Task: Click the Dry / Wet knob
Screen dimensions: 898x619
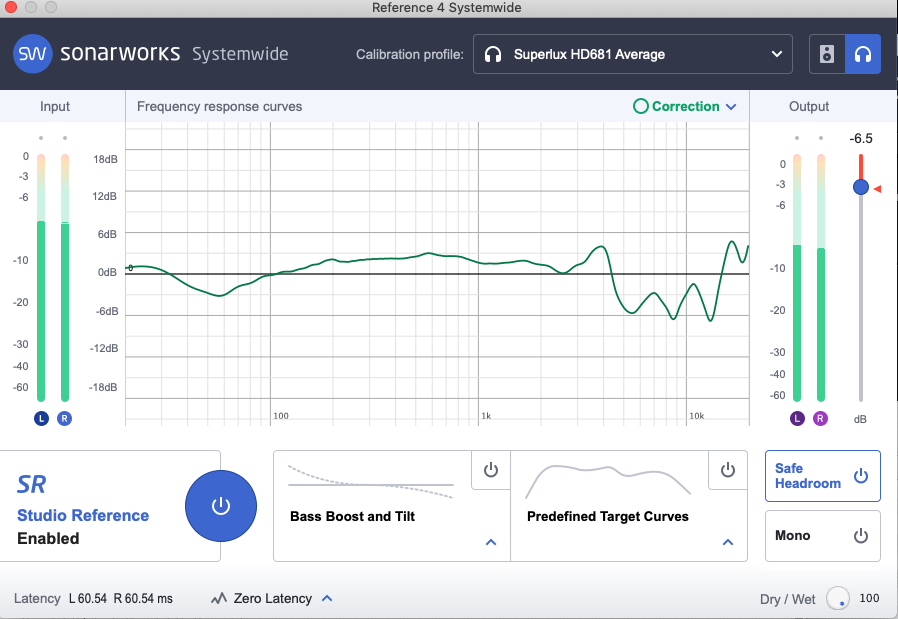Action: [x=837, y=598]
